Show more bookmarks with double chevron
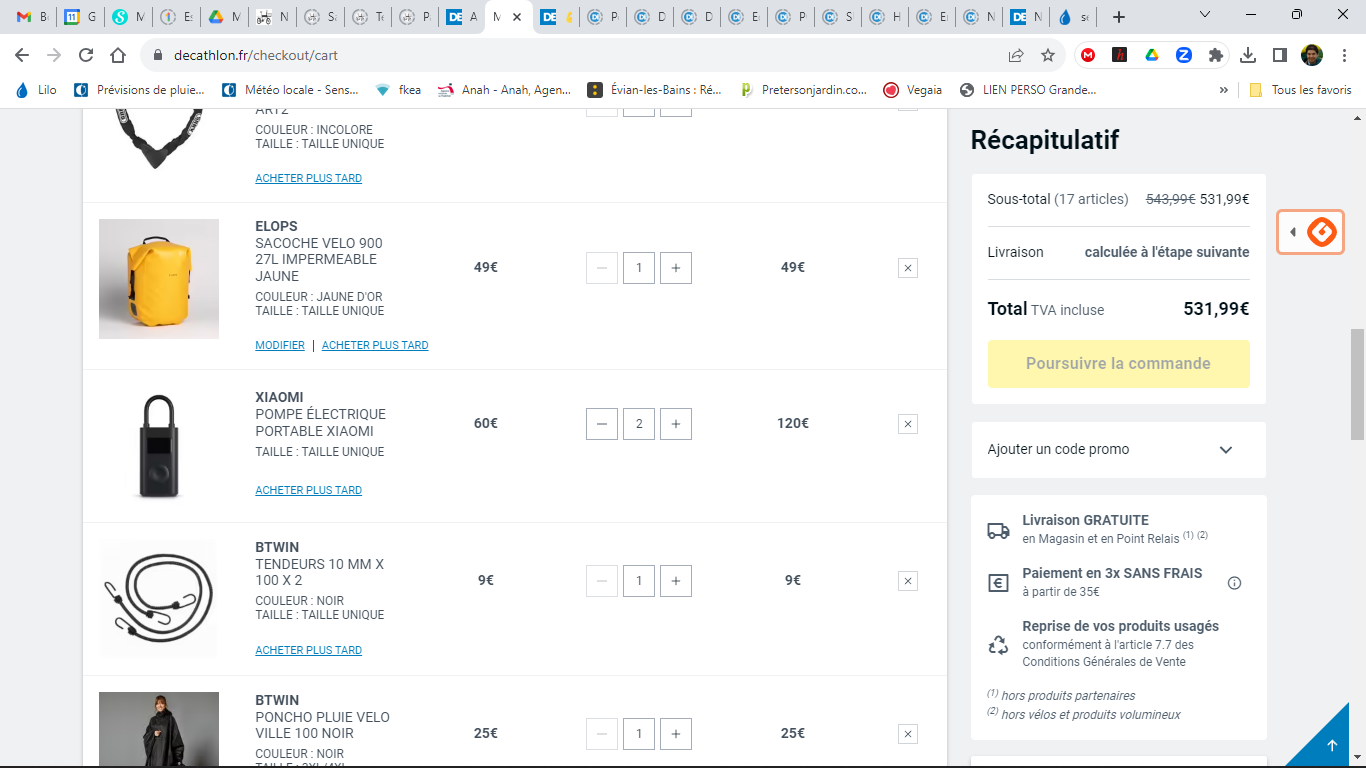 click(1223, 90)
